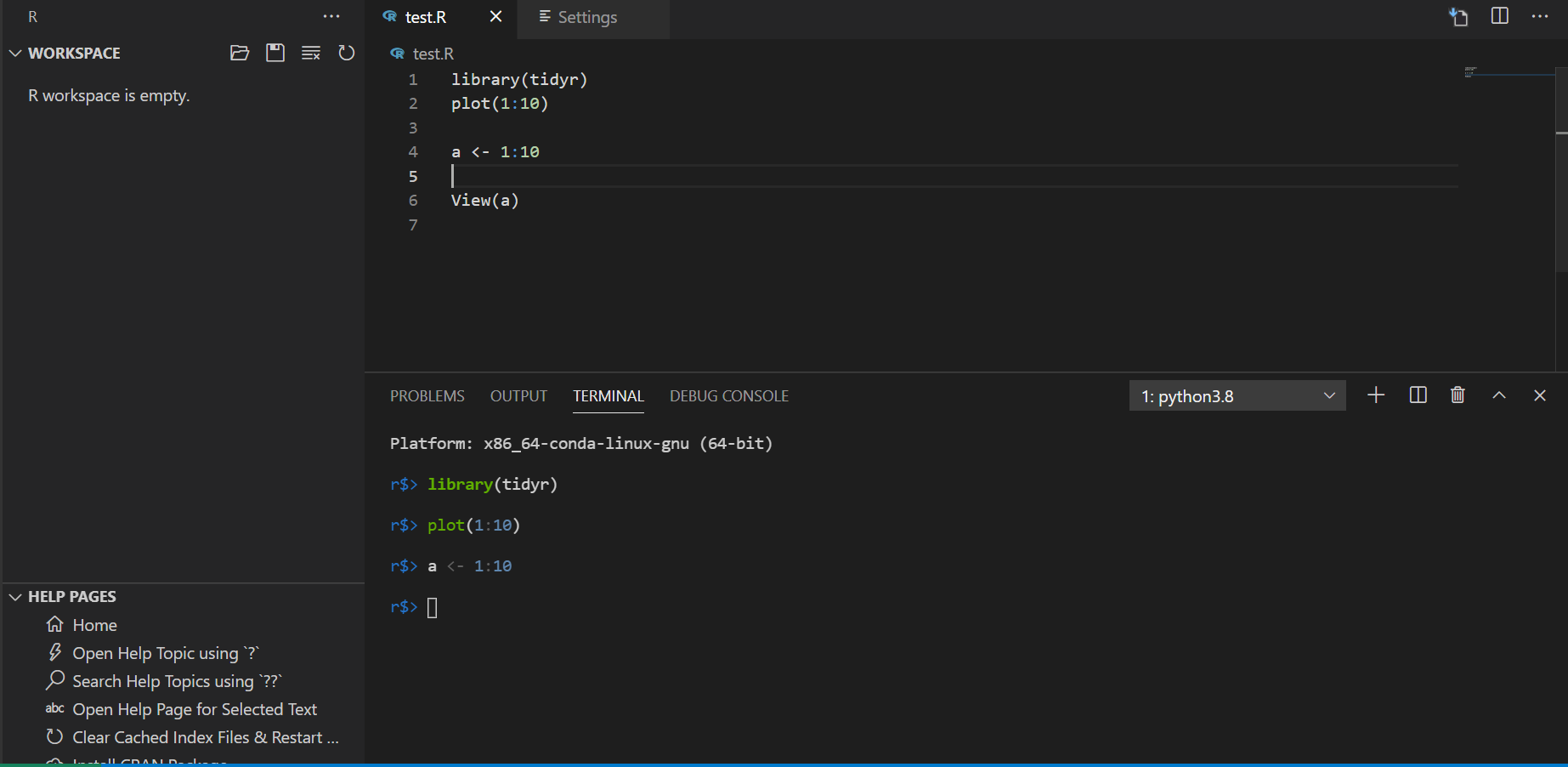Collapse the HELP PAGES section
1568x767 pixels.
click(15, 597)
